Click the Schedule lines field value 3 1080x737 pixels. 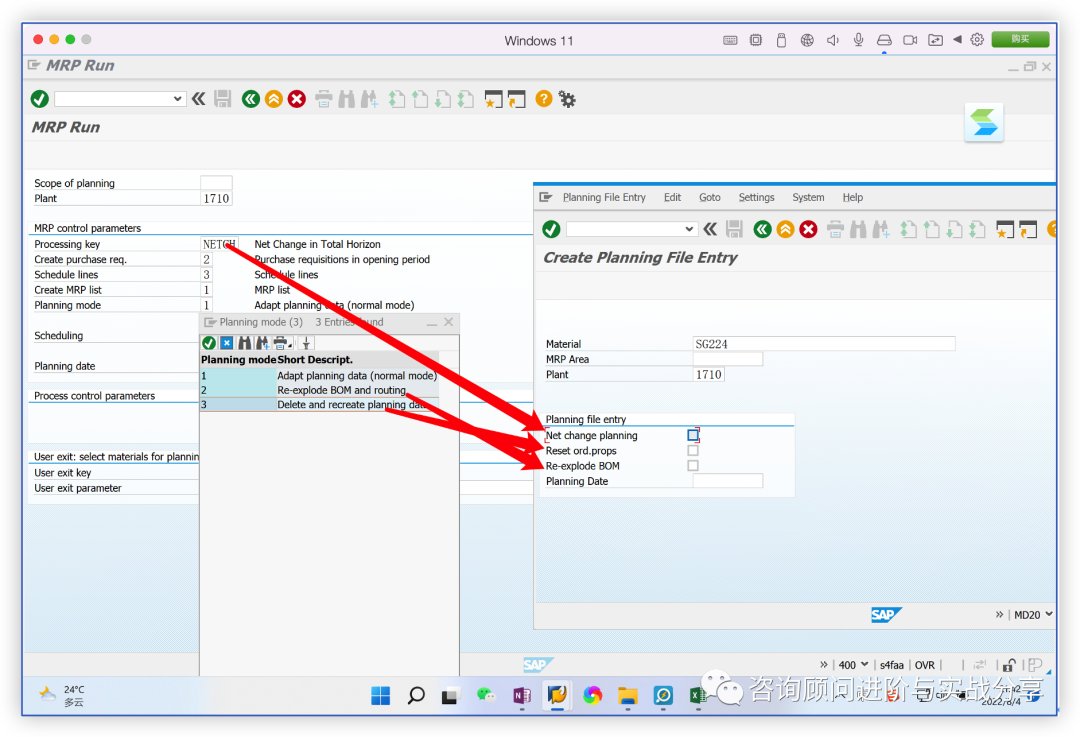206,274
